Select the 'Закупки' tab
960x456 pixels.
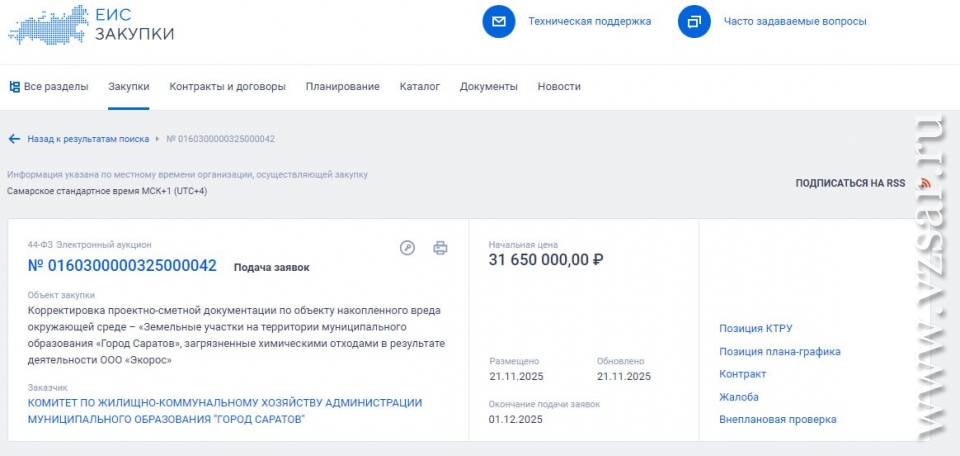click(x=129, y=87)
